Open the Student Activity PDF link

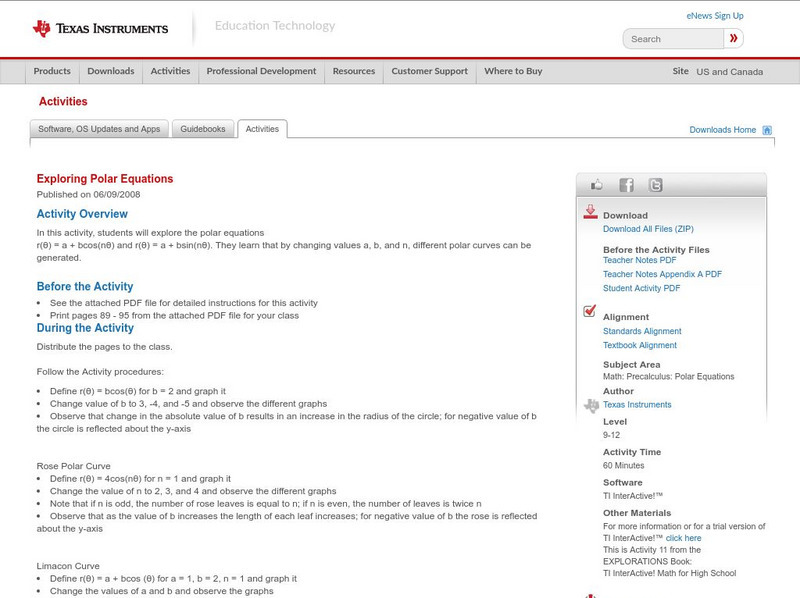641,288
